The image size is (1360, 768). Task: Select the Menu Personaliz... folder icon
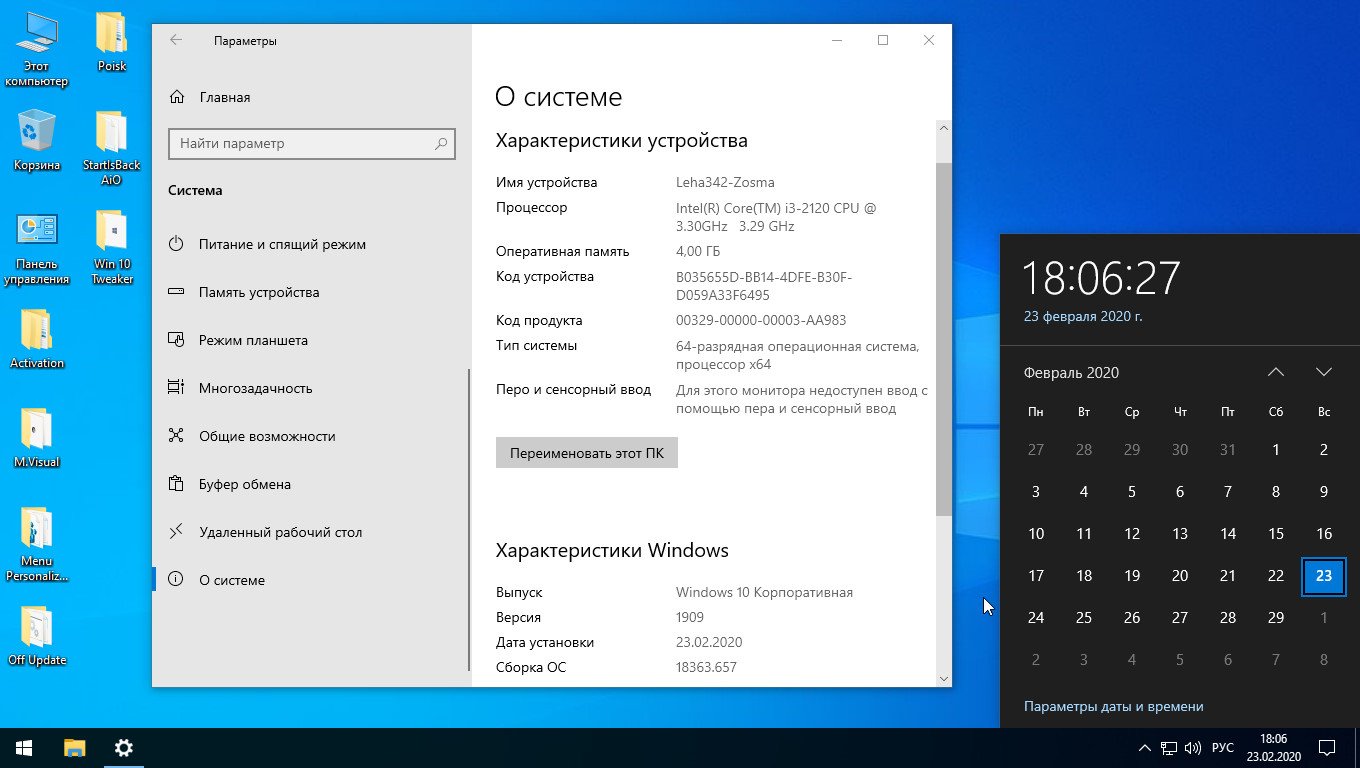tap(37, 545)
